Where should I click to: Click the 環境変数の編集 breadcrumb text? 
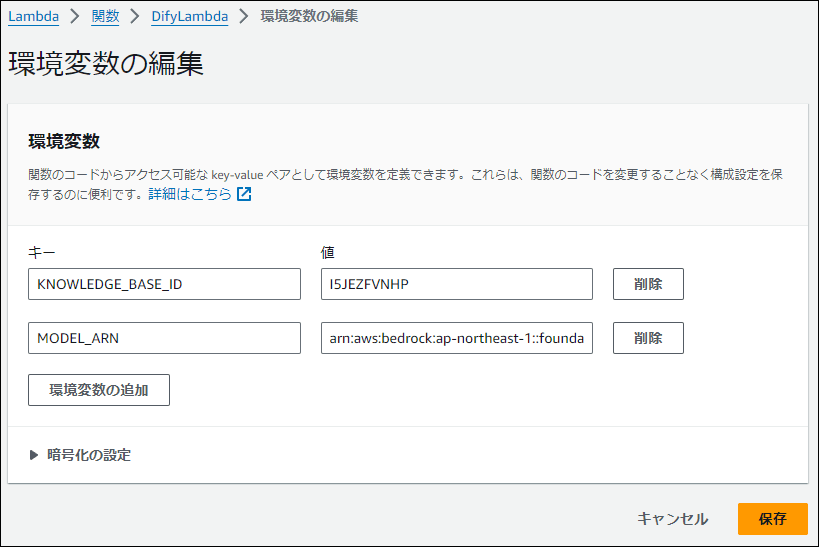309,16
